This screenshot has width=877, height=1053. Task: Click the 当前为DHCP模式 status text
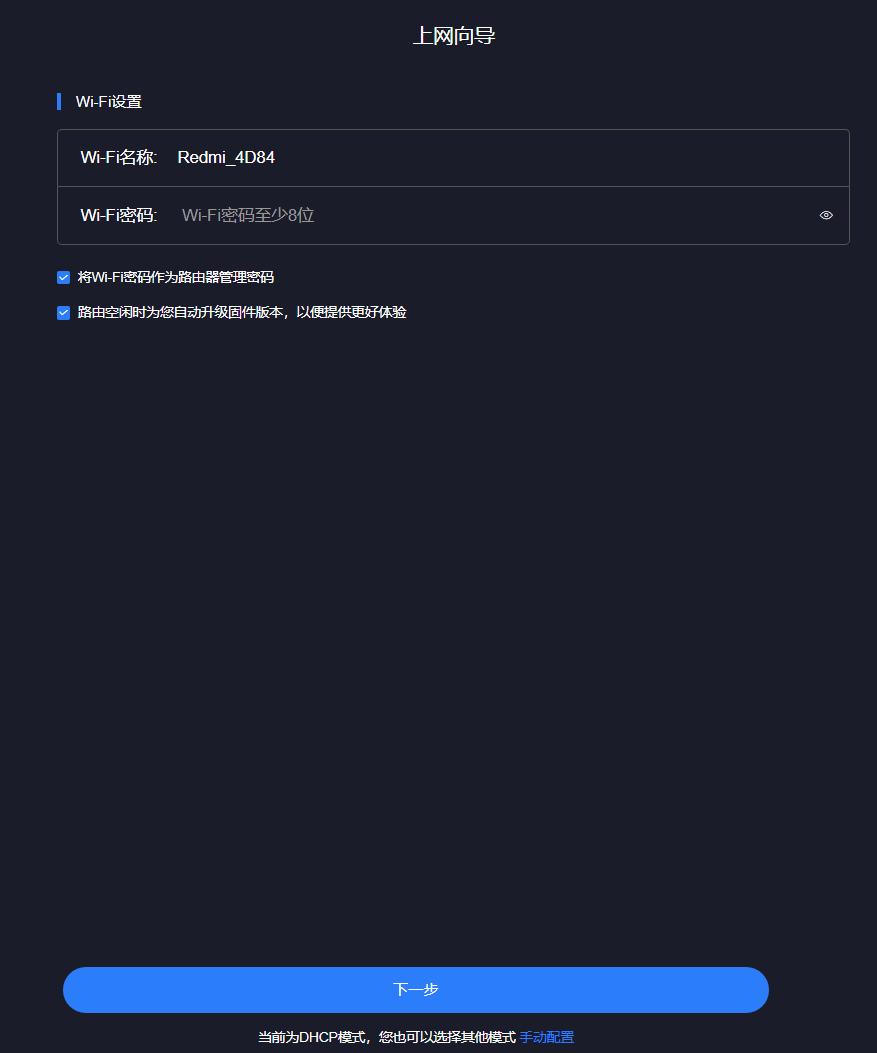point(310,1037)
